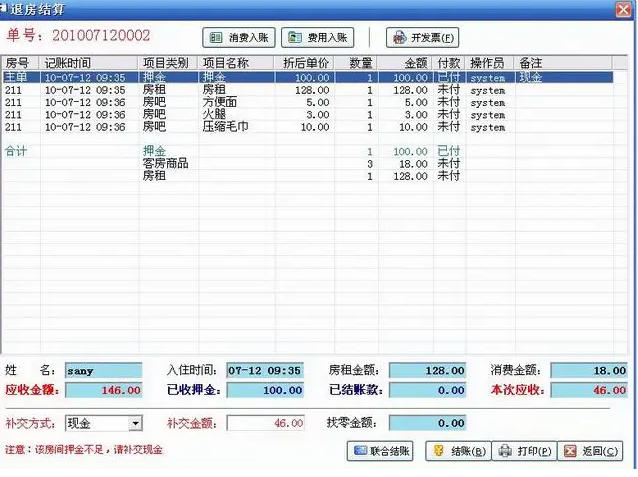Click the 姓名 field showing sany
The height and width of the screenshot is (477, 638).
coord(104,370)
